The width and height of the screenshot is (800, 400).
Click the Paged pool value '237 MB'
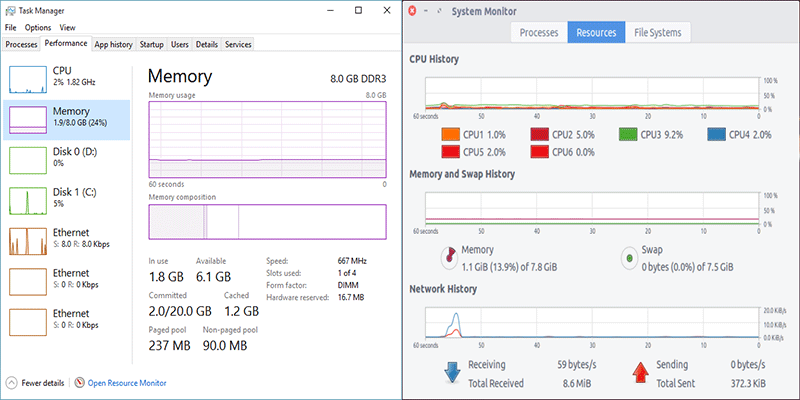(x=169, y=345)
